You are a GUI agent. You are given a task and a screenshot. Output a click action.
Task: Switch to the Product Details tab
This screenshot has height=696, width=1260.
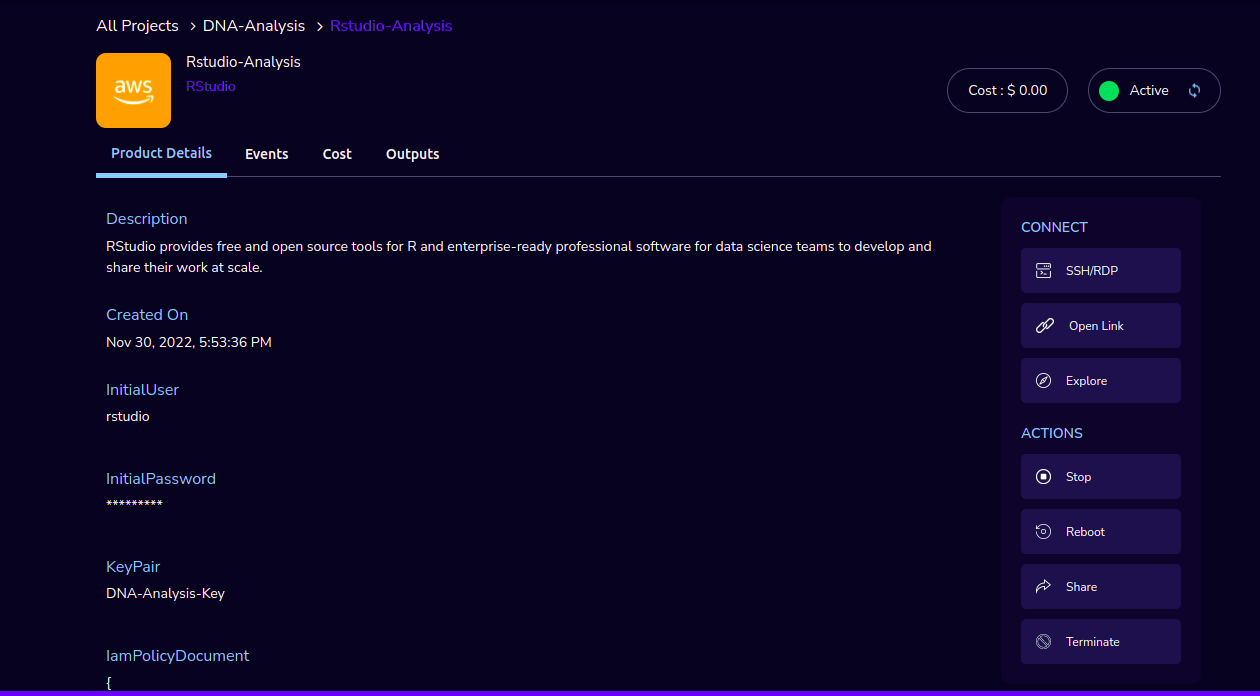point(161,154)
